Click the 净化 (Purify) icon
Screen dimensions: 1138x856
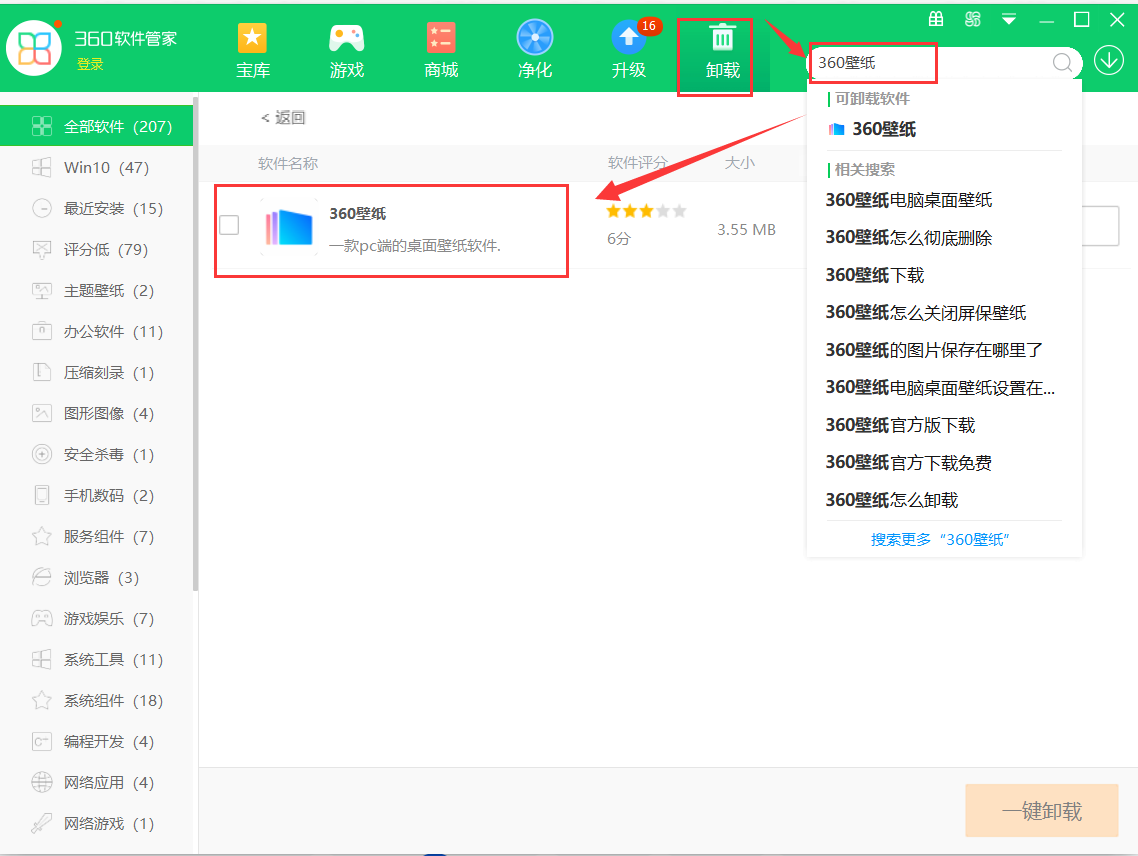click(534, 47)
